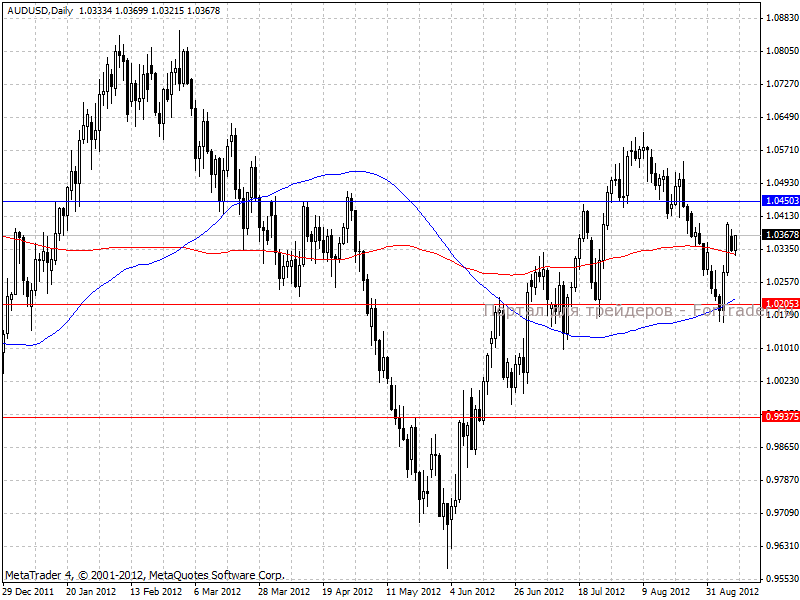The width and height of the screenshot is (800, 600).
Task: Click the 4 Jun 2012 date label
Action: pos(473,592)
